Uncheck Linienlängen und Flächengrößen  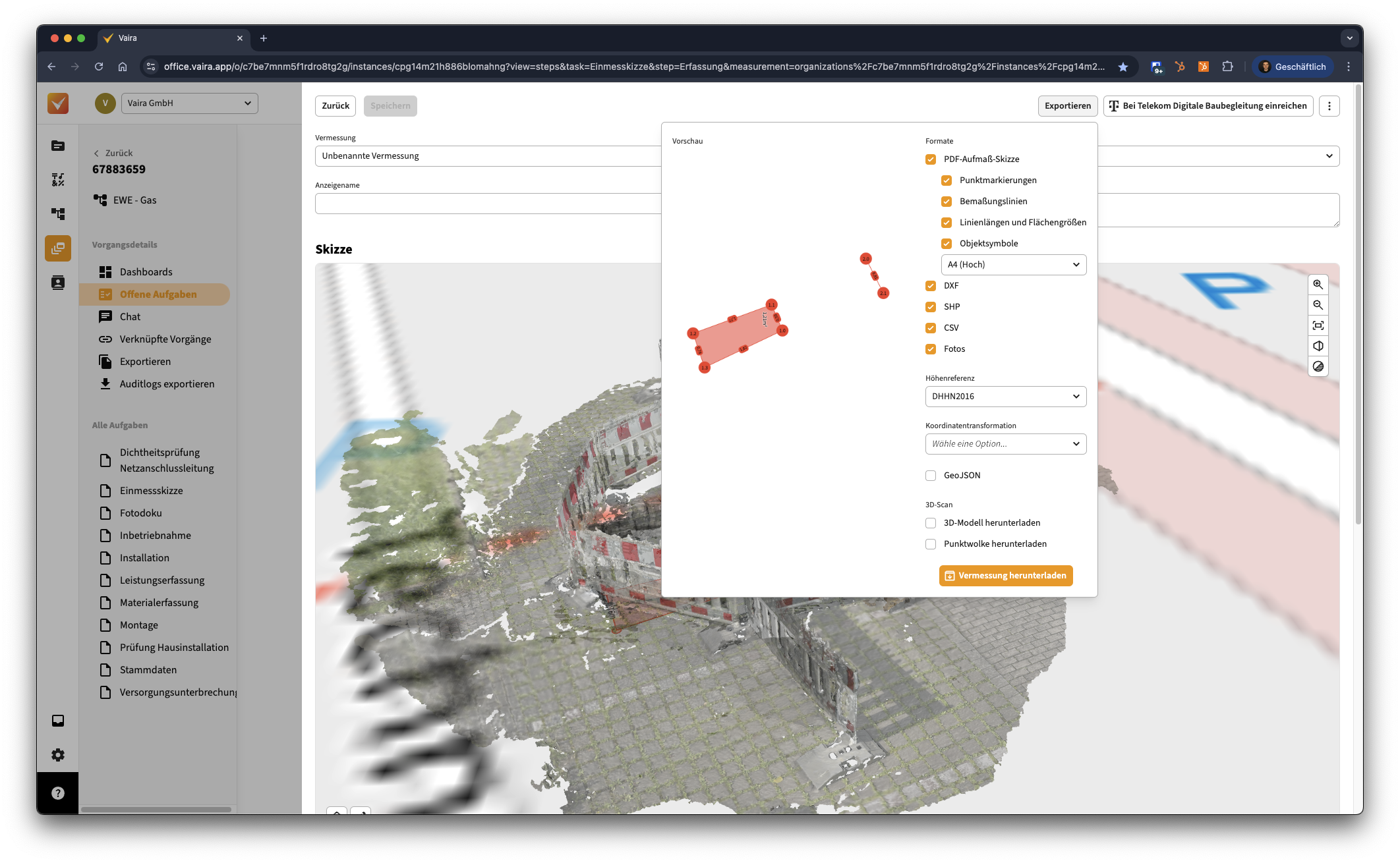point(947,223)
